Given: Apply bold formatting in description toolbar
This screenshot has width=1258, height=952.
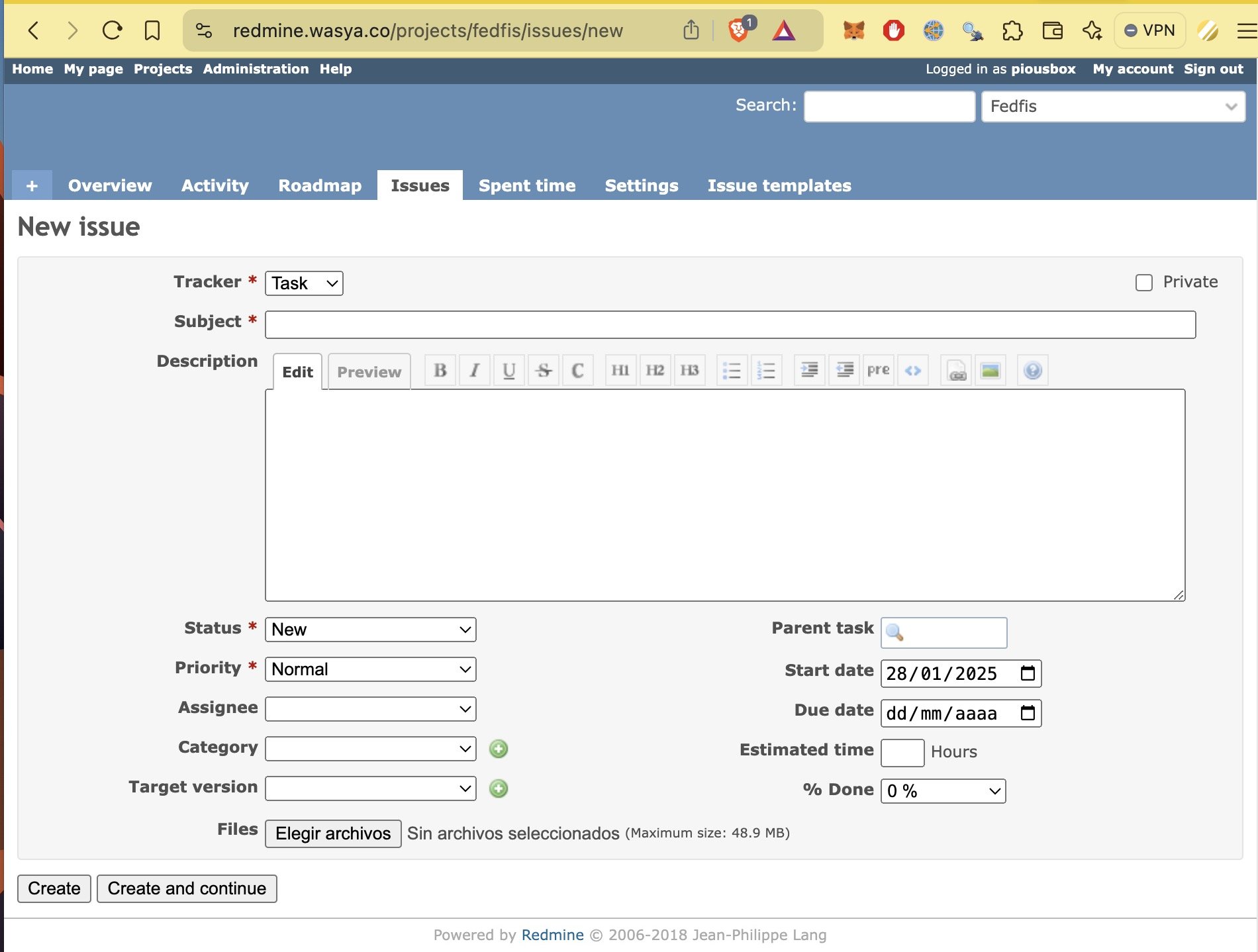Looking at the screenshot, I should [x=440, y=370].
